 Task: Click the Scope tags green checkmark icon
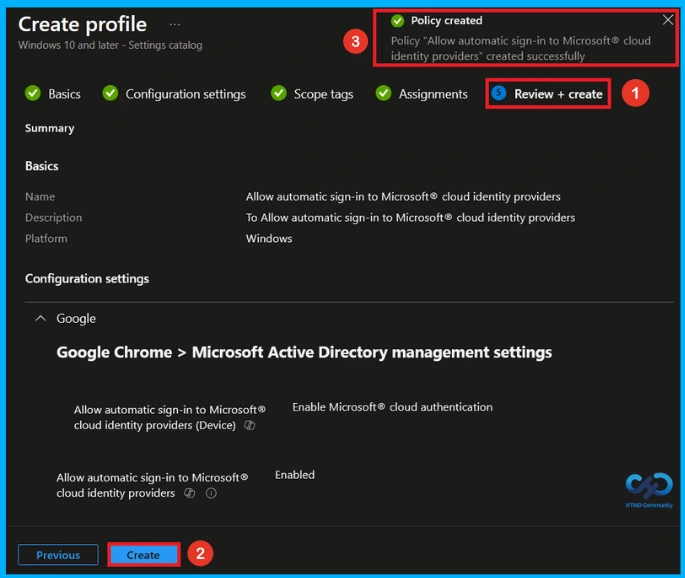pos(279,93)
